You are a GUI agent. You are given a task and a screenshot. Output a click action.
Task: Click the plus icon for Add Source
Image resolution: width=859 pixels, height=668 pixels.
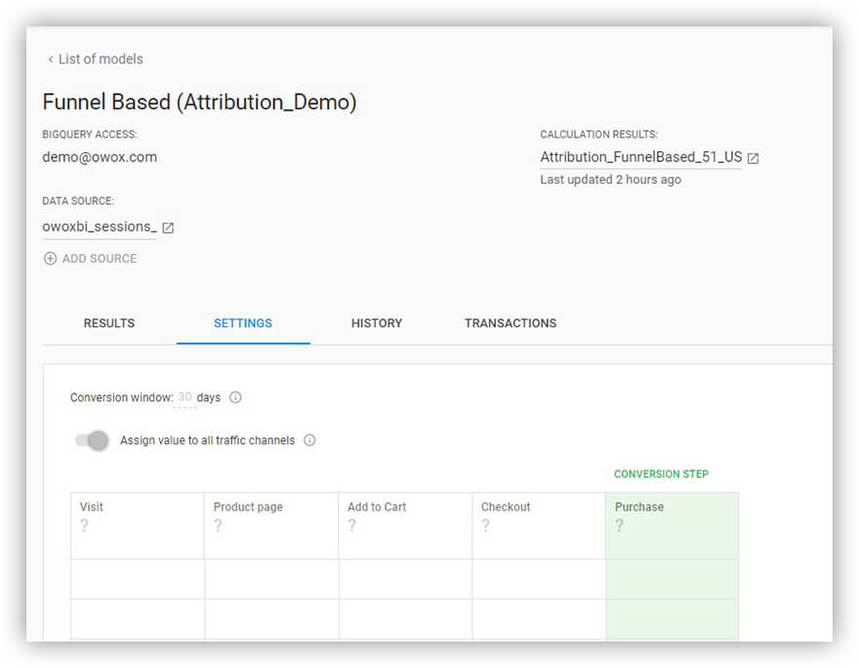(x=50, y=258)
